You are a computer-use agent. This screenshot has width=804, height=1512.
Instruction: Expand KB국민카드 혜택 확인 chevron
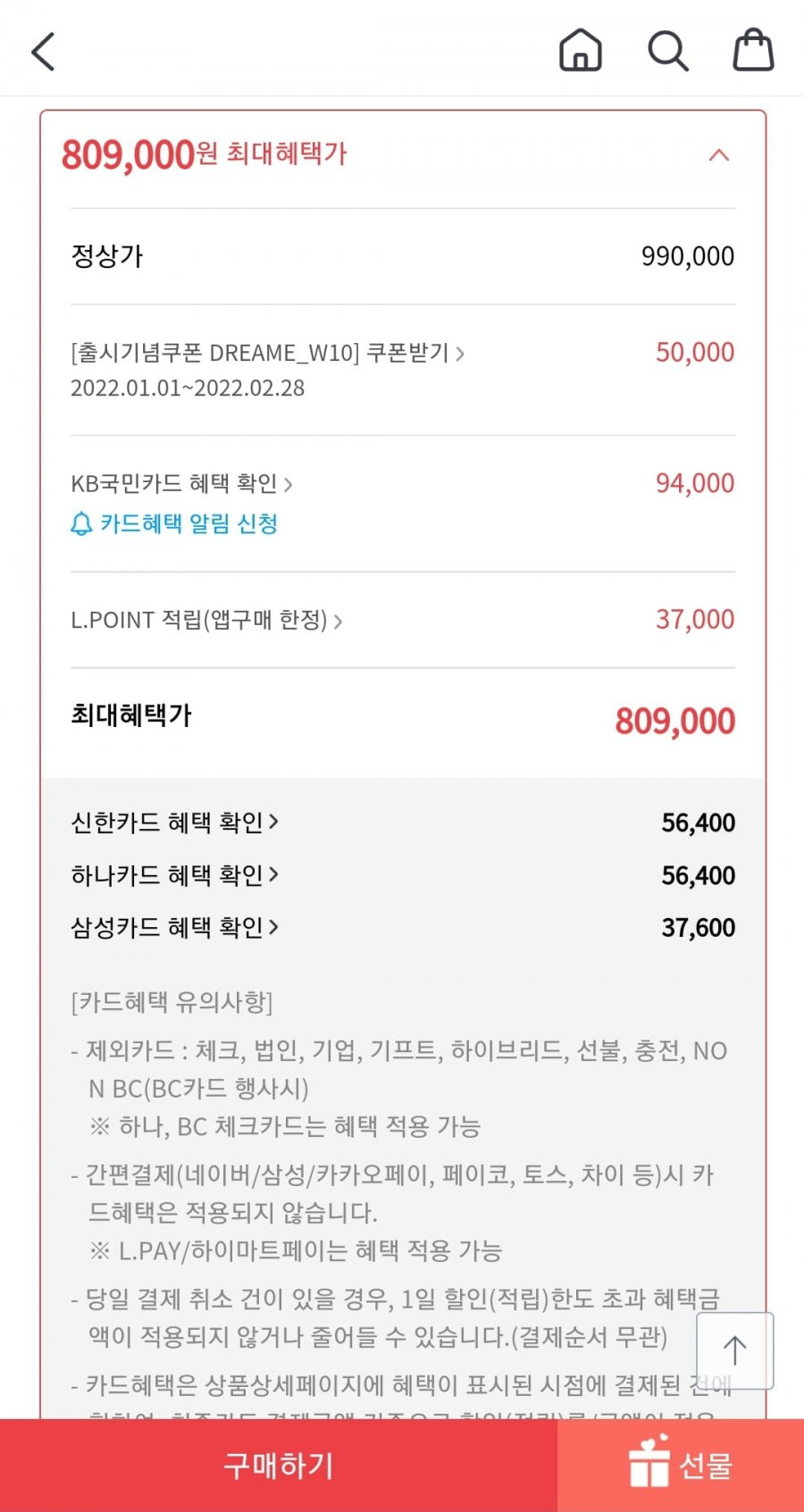[x=288, y=485]
